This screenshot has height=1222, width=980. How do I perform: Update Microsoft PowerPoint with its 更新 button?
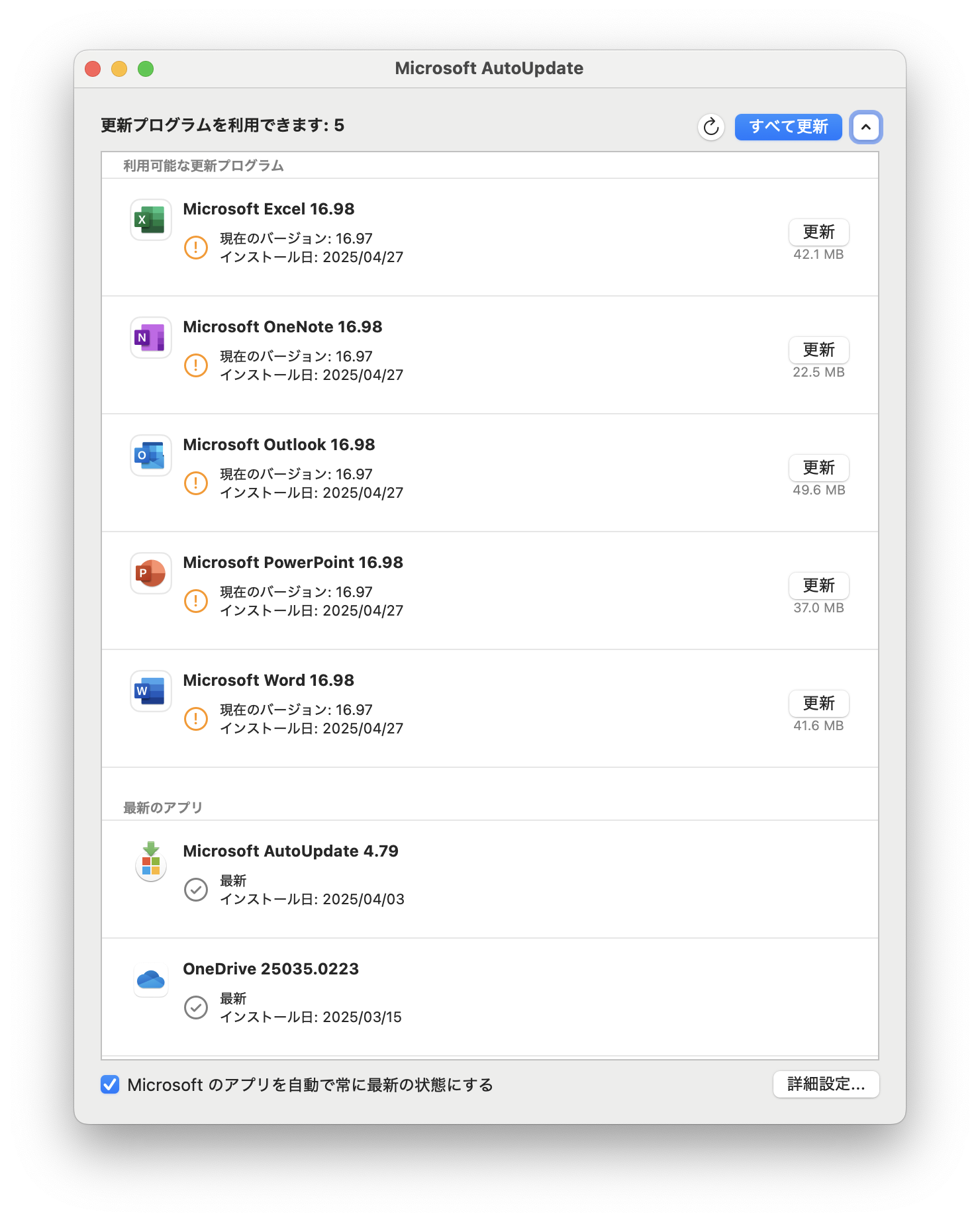click(819, 585)
